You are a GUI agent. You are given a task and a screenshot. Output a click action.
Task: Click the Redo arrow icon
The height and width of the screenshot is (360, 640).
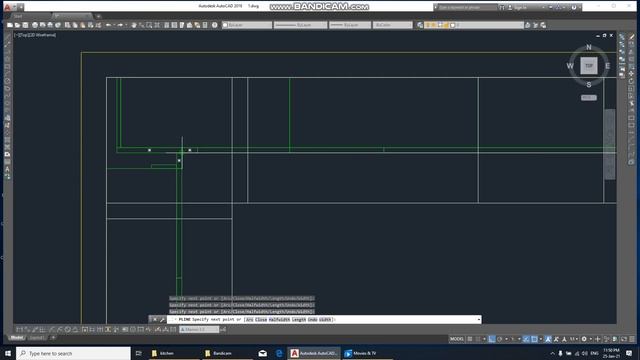[x=120, y=25]
